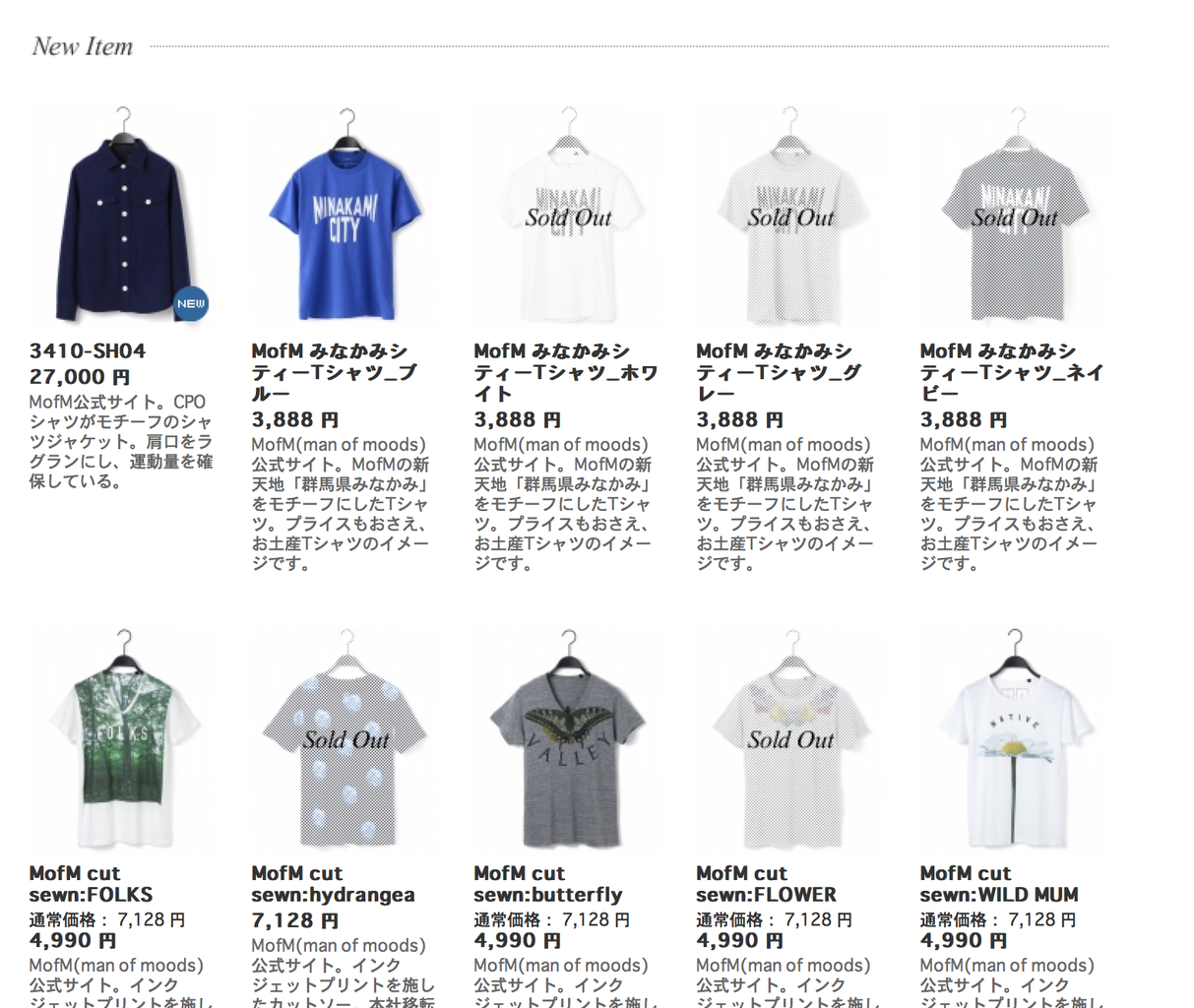Open the grey butterfly VALLEY T-shirt image
The image size is (1194, 1008).
568,736
